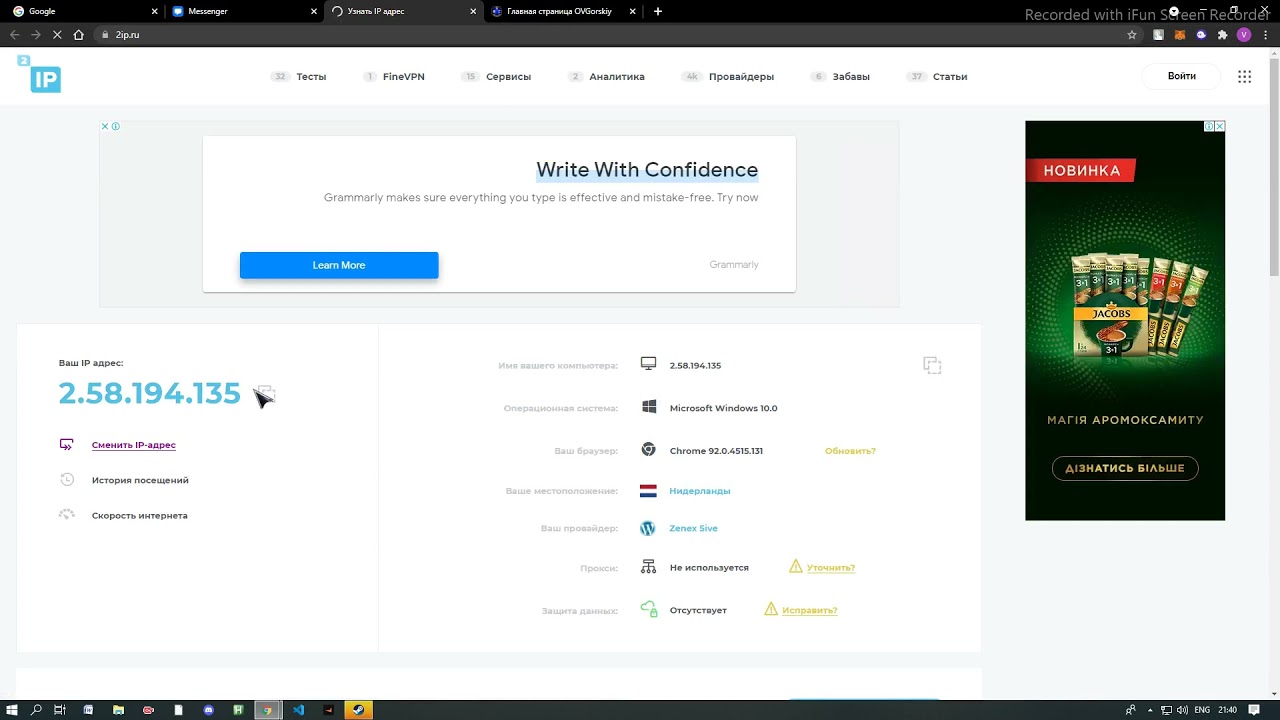Click the Исправить? data protection link
1280x720 pixels.
(809, 610)
